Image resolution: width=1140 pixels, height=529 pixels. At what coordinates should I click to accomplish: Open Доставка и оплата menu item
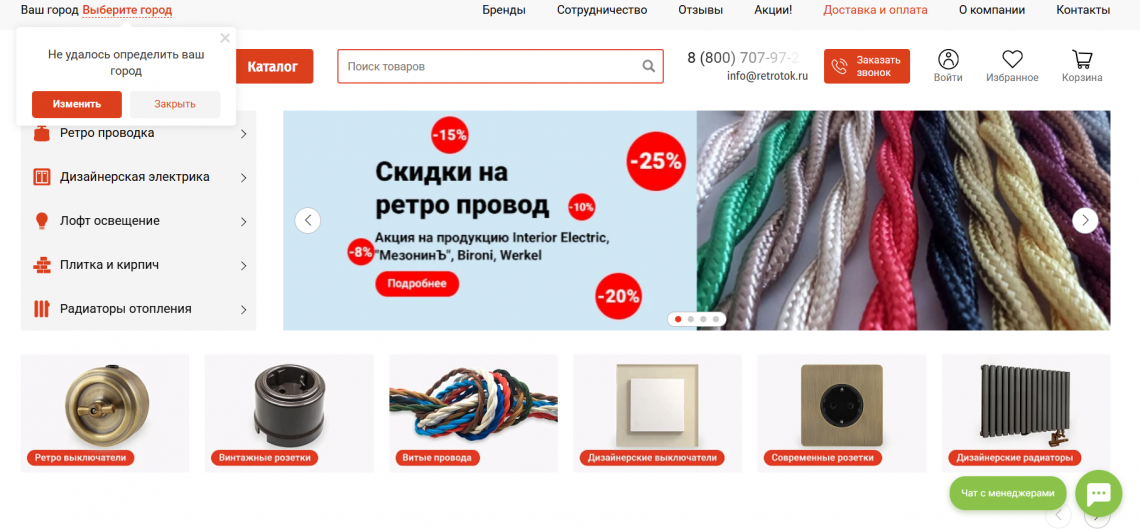875,10
